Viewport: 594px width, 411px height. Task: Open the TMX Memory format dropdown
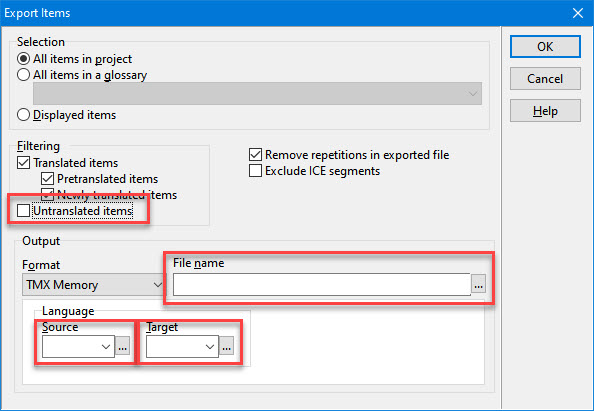[x=94, y=284]
